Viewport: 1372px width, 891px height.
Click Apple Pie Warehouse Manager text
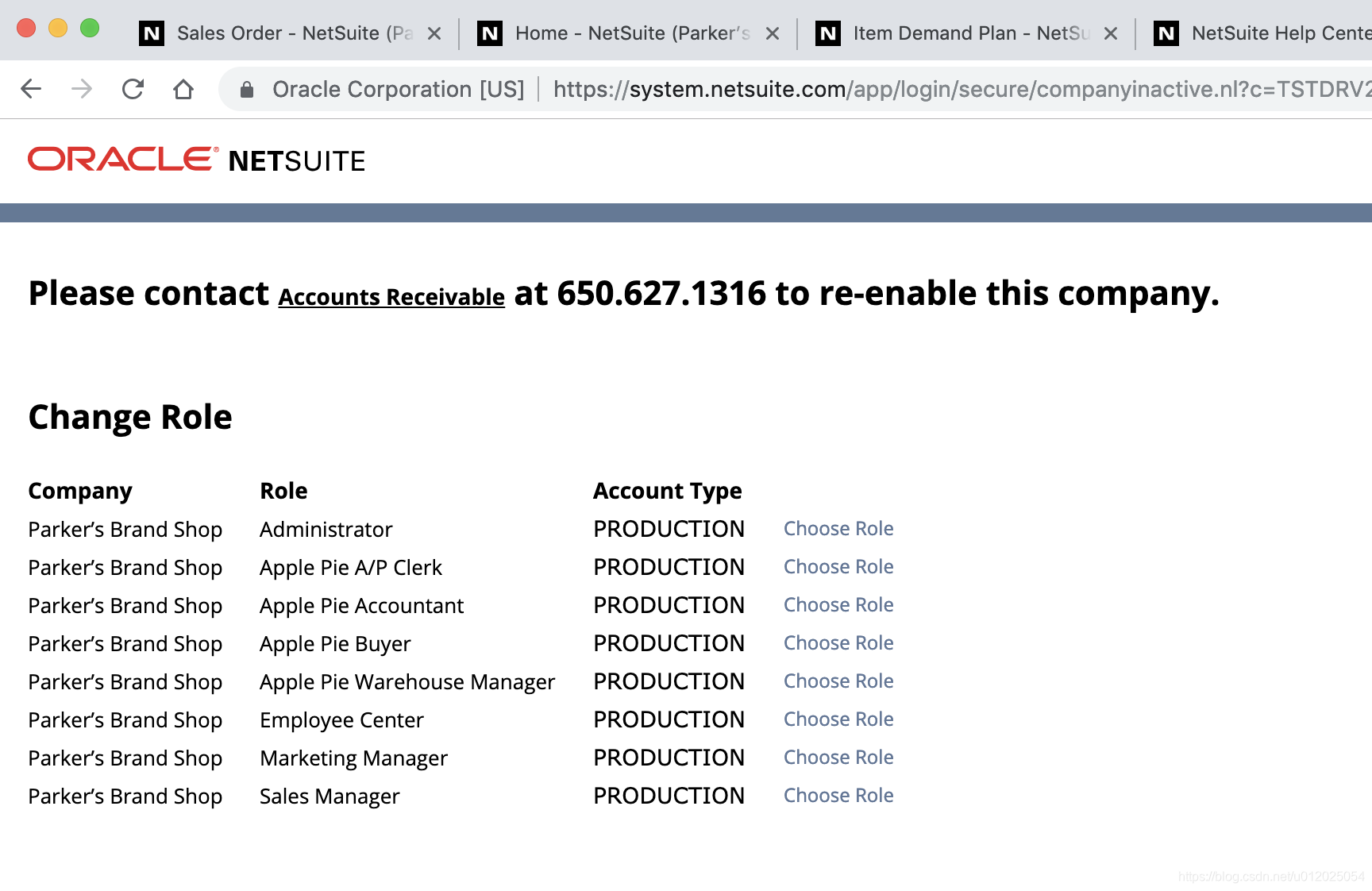coord(407,682)
